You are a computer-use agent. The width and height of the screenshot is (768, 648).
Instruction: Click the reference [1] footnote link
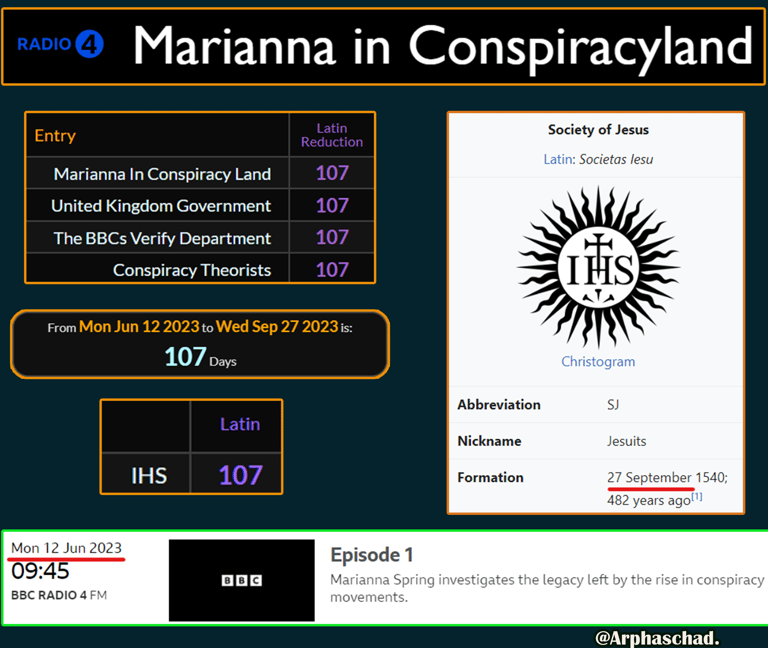696,497
